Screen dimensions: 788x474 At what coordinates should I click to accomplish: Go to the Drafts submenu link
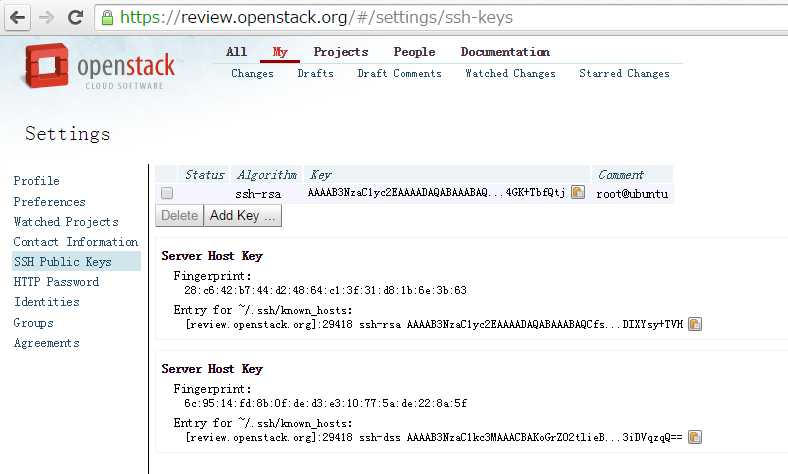pyautogui.click(x=316, y=73)
